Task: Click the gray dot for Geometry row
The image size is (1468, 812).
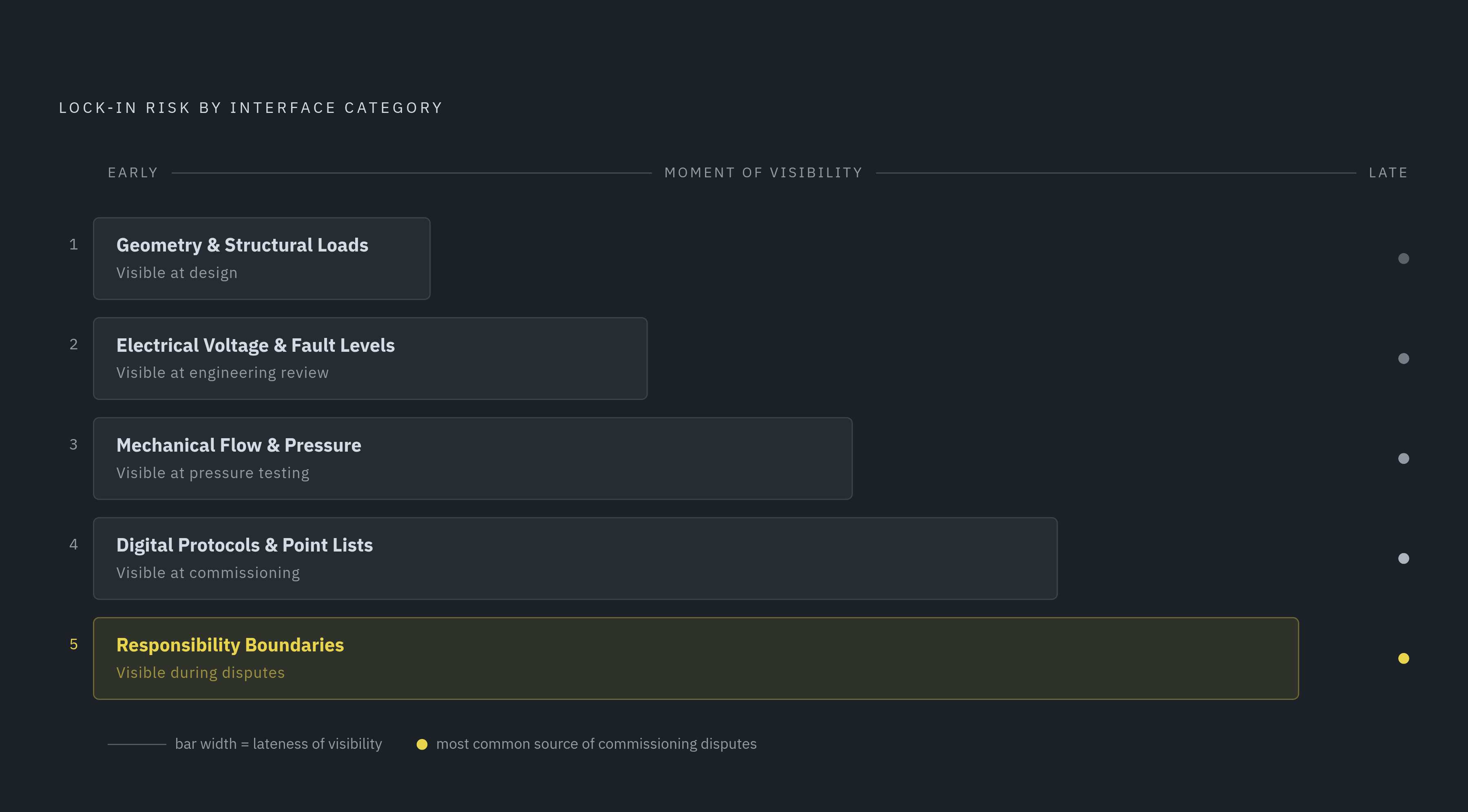Action: click(x=1404, y=259)
